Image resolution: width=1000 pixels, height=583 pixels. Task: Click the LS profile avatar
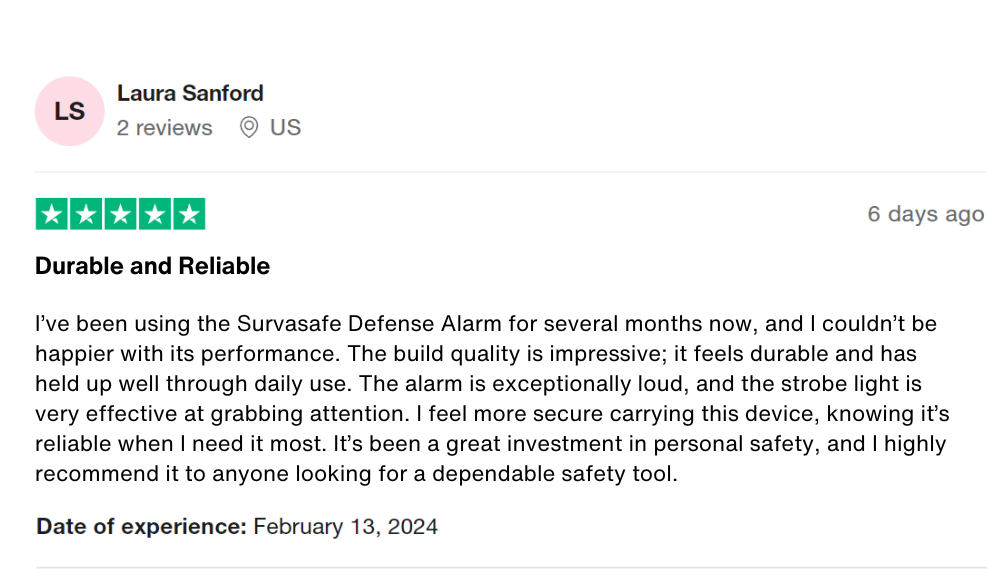(x=69, y=111)
